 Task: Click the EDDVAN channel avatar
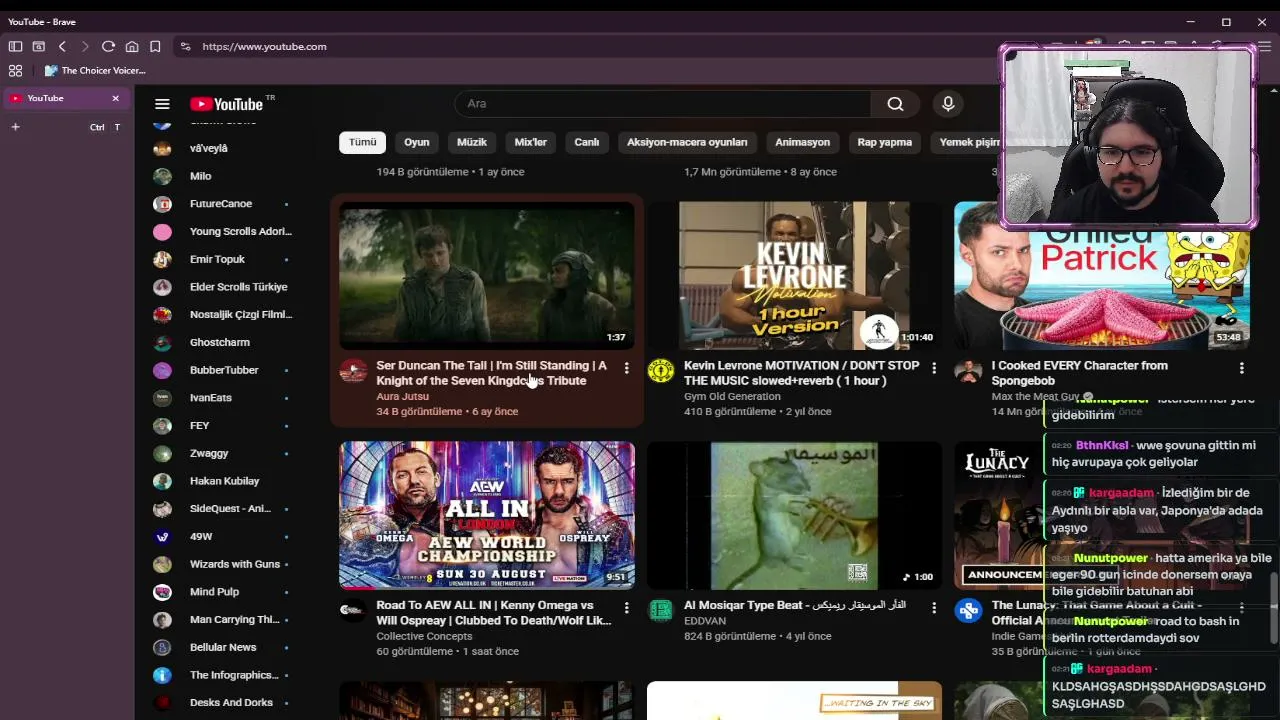click(x=660, y=611)
